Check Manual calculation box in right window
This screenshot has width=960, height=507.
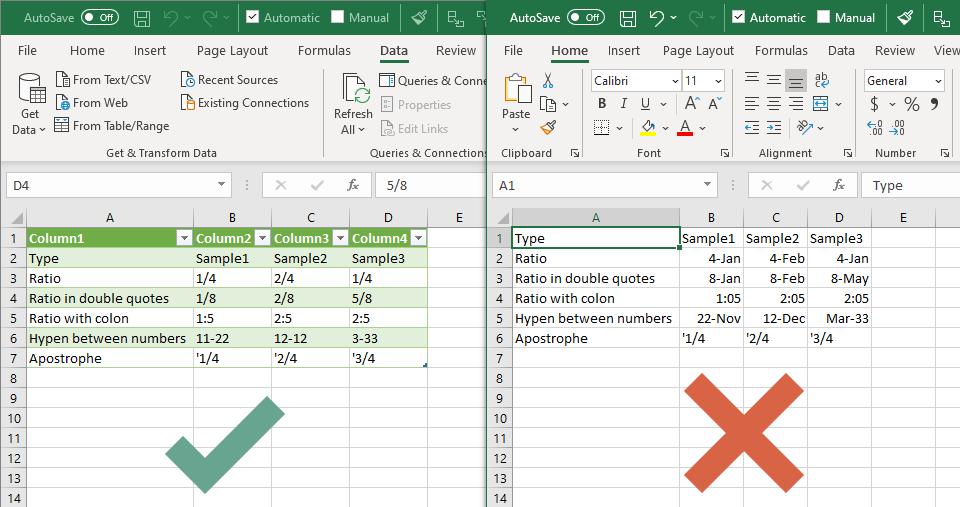point(824,18)
